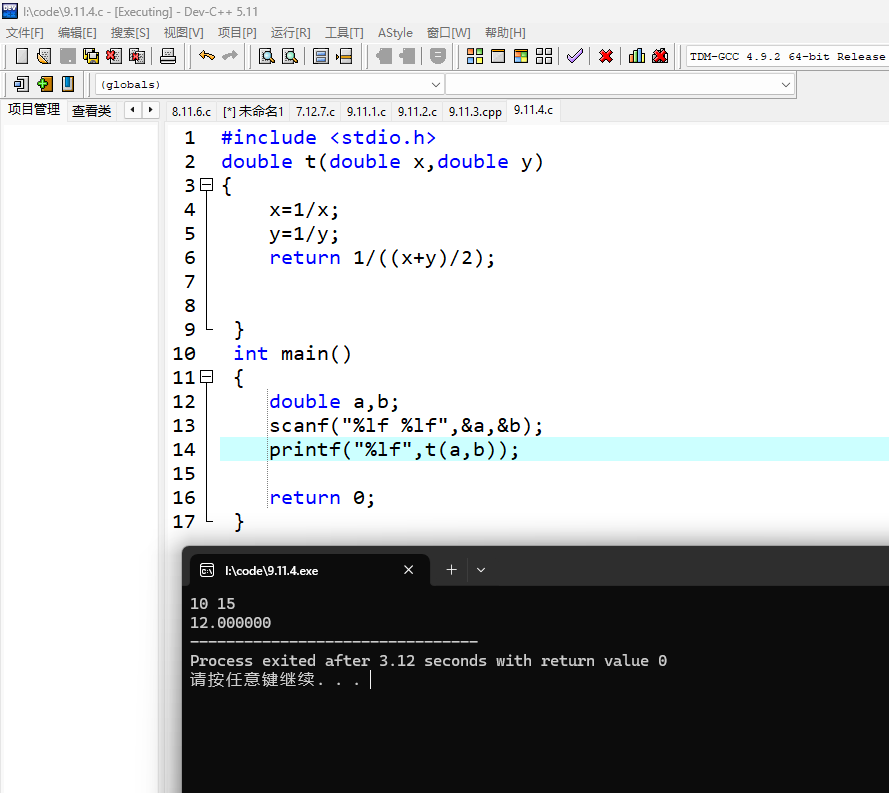Click the Save All files icon

tap(91, 56)
